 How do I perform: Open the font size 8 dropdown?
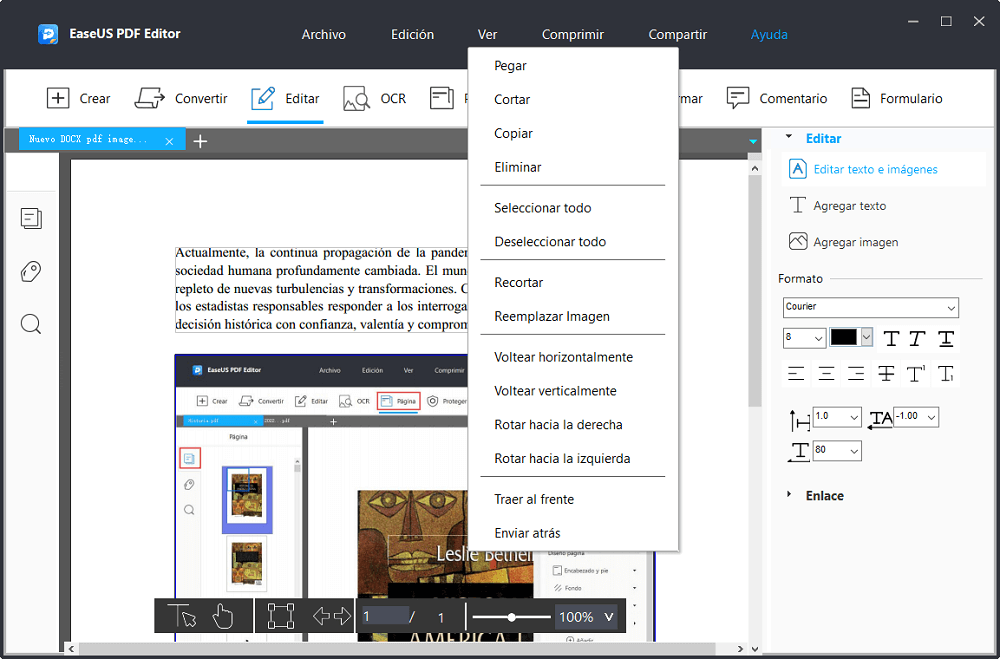[x=804, y=338]
